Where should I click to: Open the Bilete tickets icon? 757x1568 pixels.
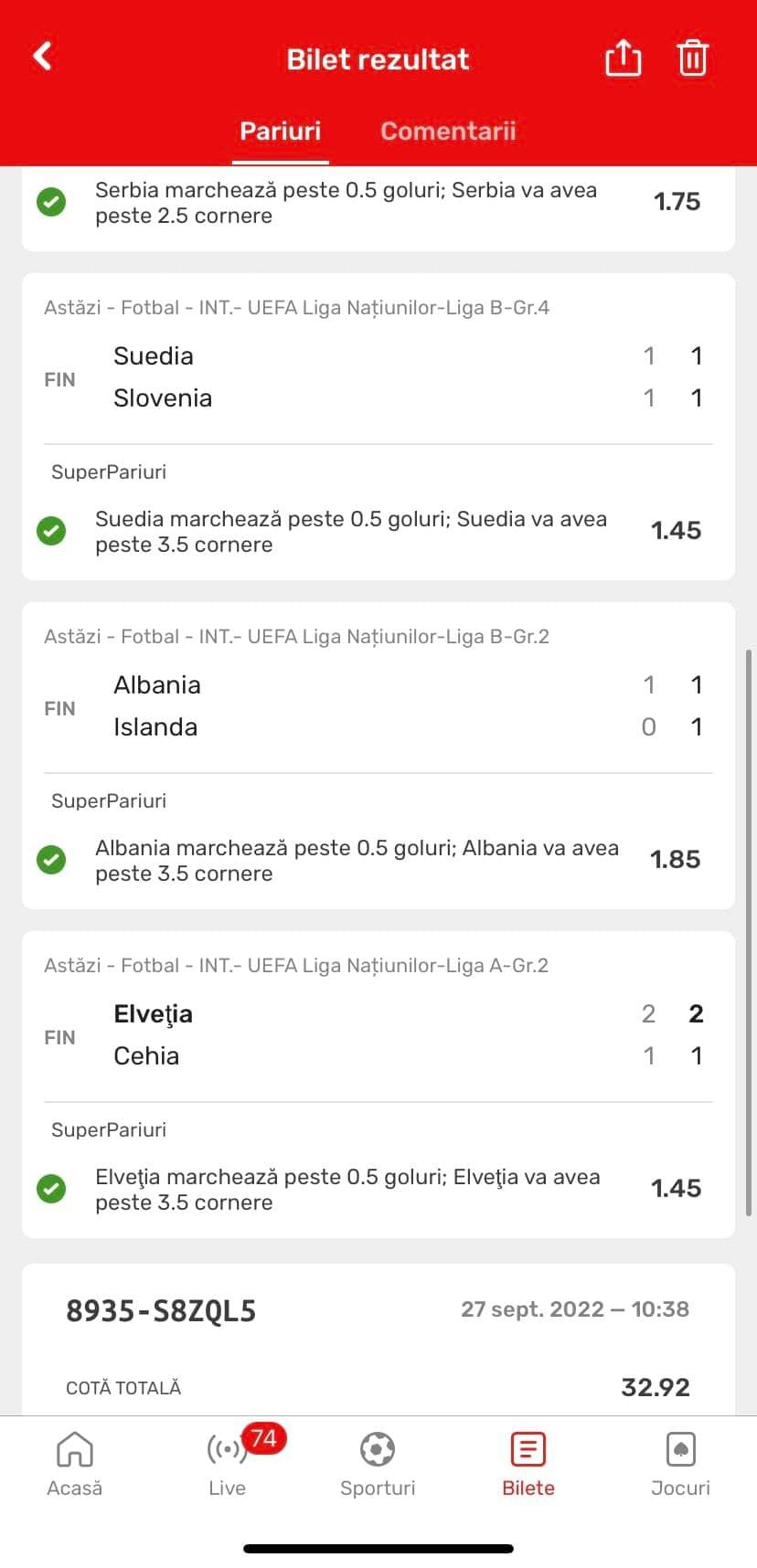coord(528,1449)
